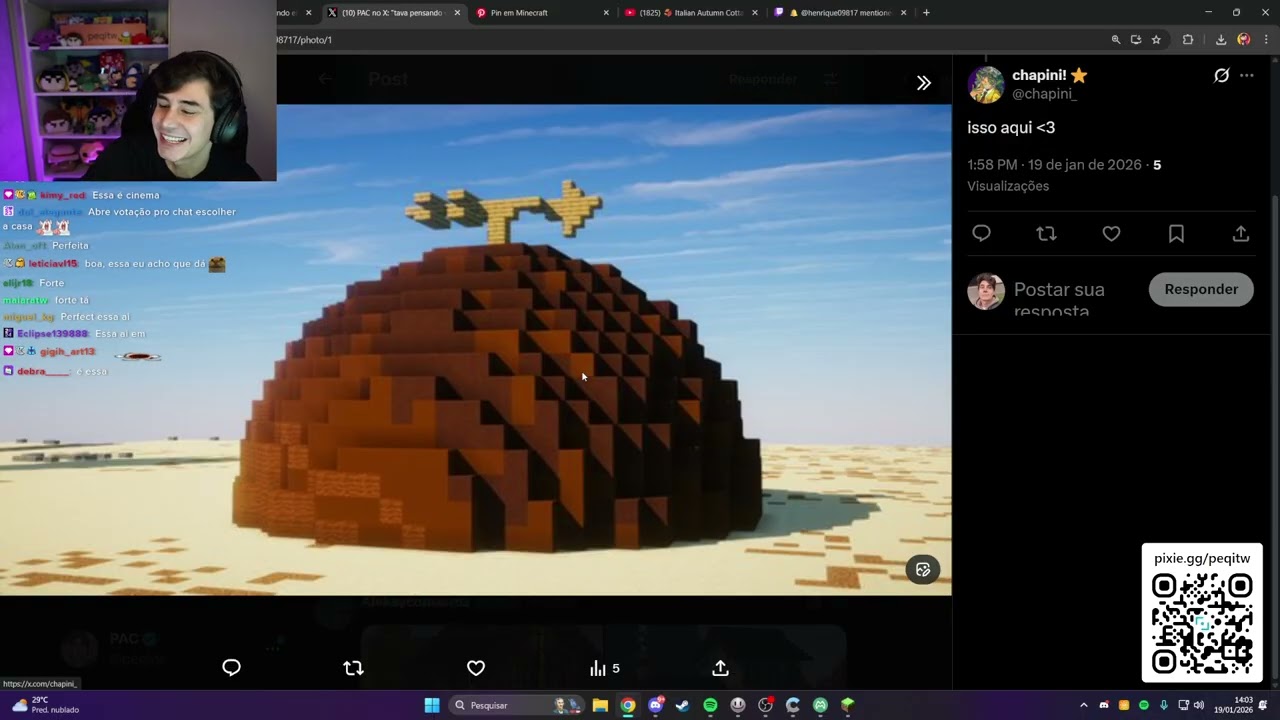
Task: Open the browser downloads icon
Action: click(x=1221, y=40)
